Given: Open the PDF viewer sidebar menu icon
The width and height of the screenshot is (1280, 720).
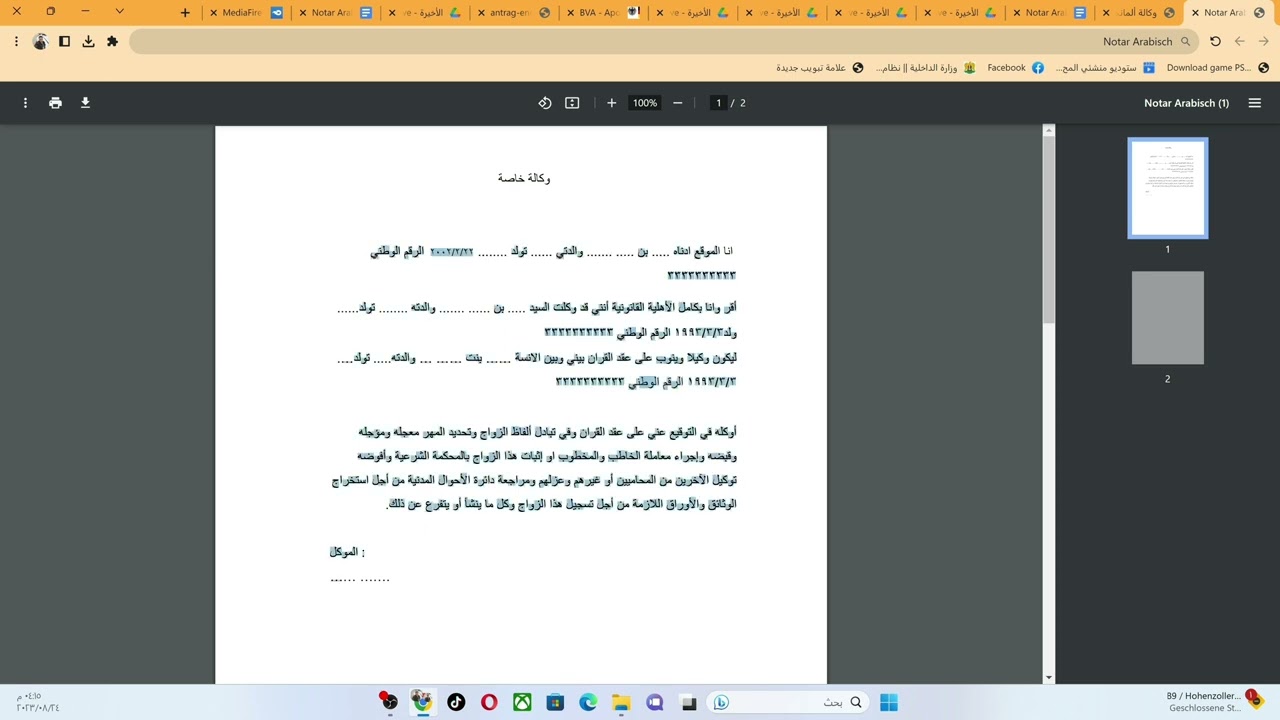Looking at the screenshot, I should (1255, 103).
